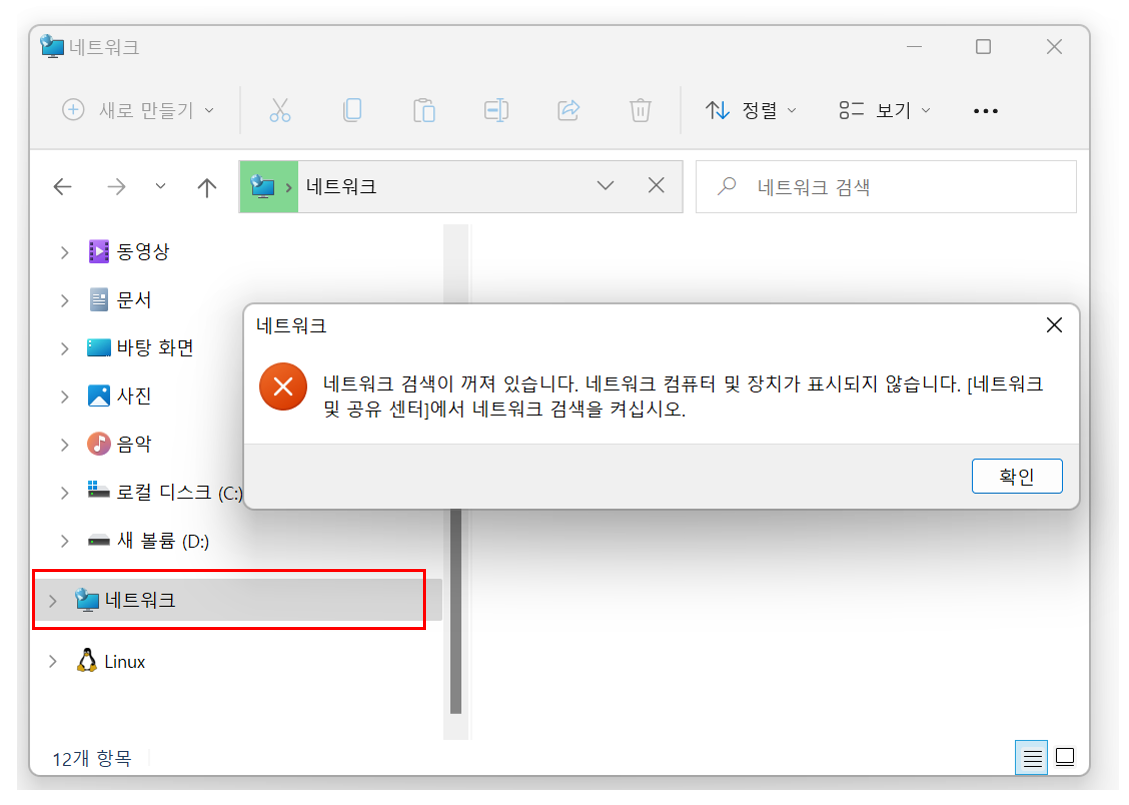Click title bar network icon
Image resolution: width=1129 pixels, height=805 pixels.
52,46
